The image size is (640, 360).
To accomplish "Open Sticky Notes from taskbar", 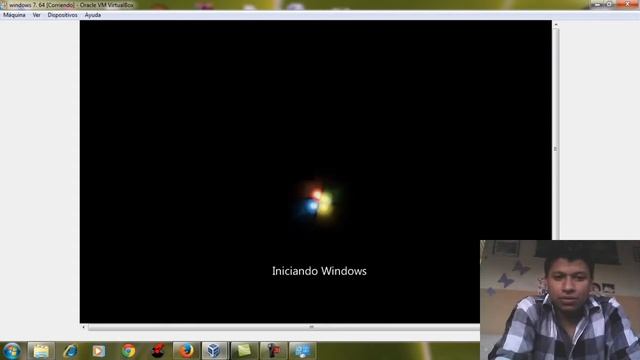I will [x=244, y=351].
